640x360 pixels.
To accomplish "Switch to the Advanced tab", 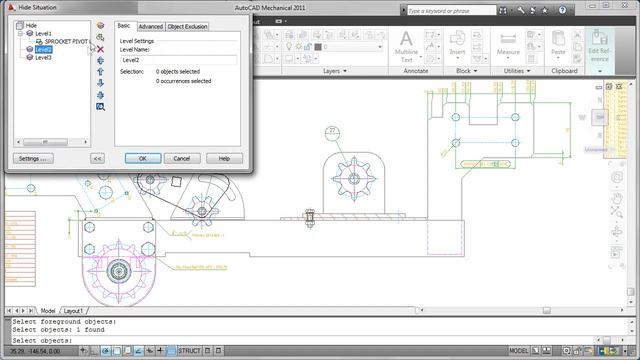I will point(151,27).
